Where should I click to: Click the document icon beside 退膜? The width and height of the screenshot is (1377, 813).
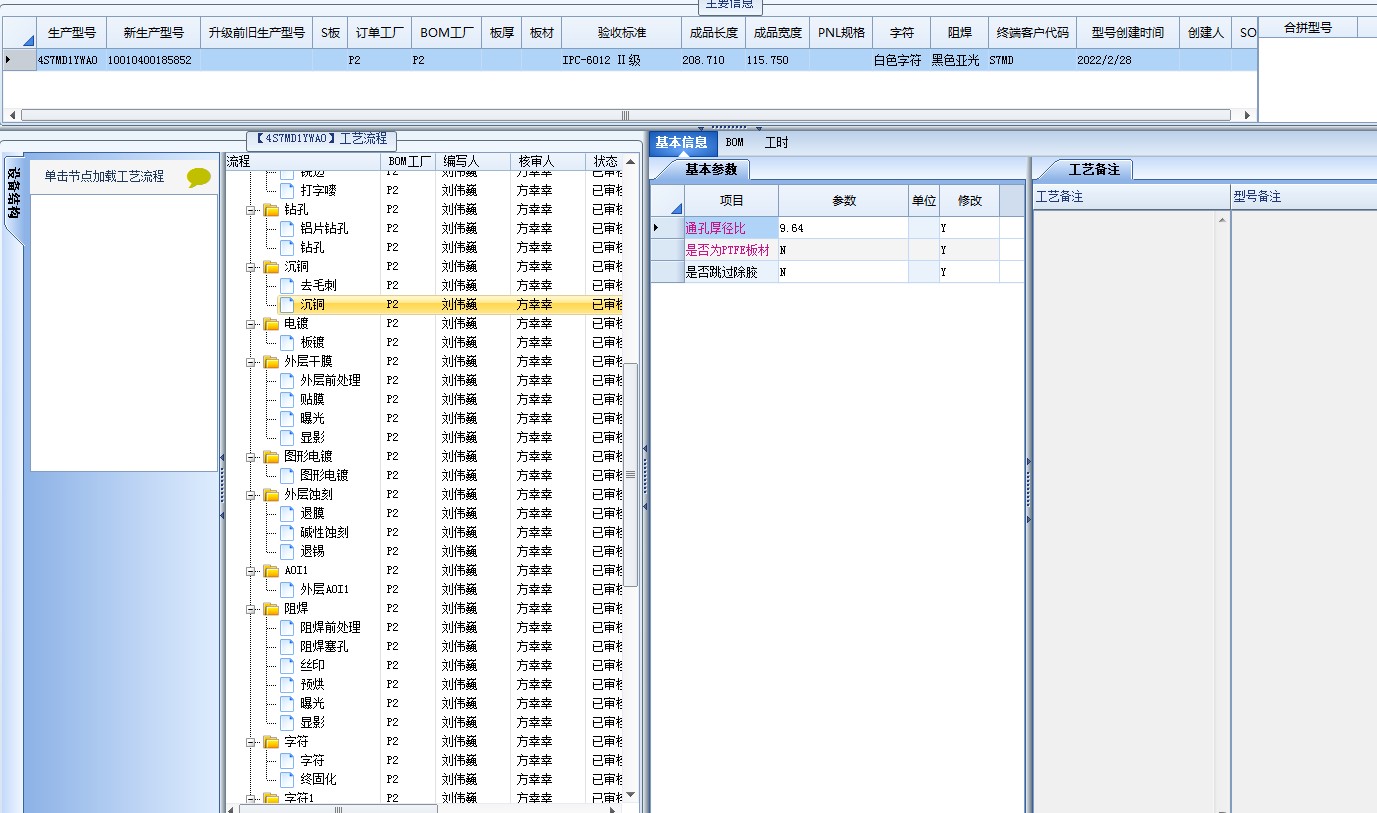287,513
